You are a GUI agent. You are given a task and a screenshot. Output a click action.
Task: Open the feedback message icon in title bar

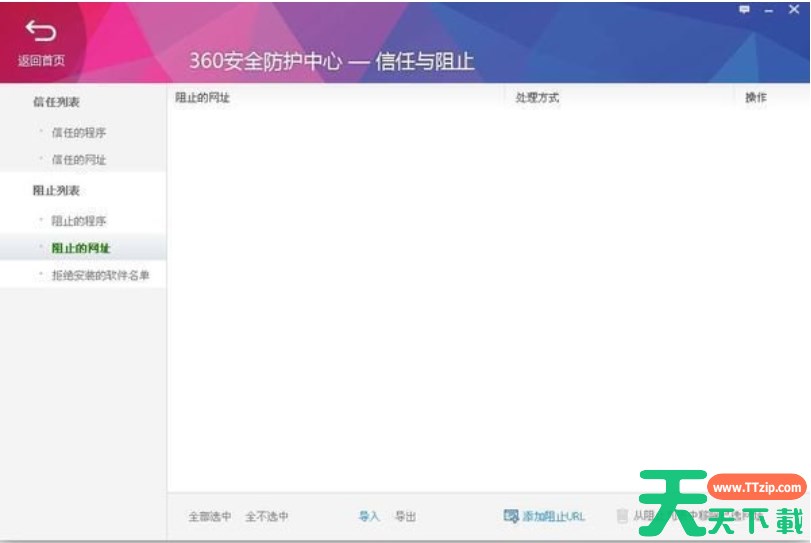[744, 9]
